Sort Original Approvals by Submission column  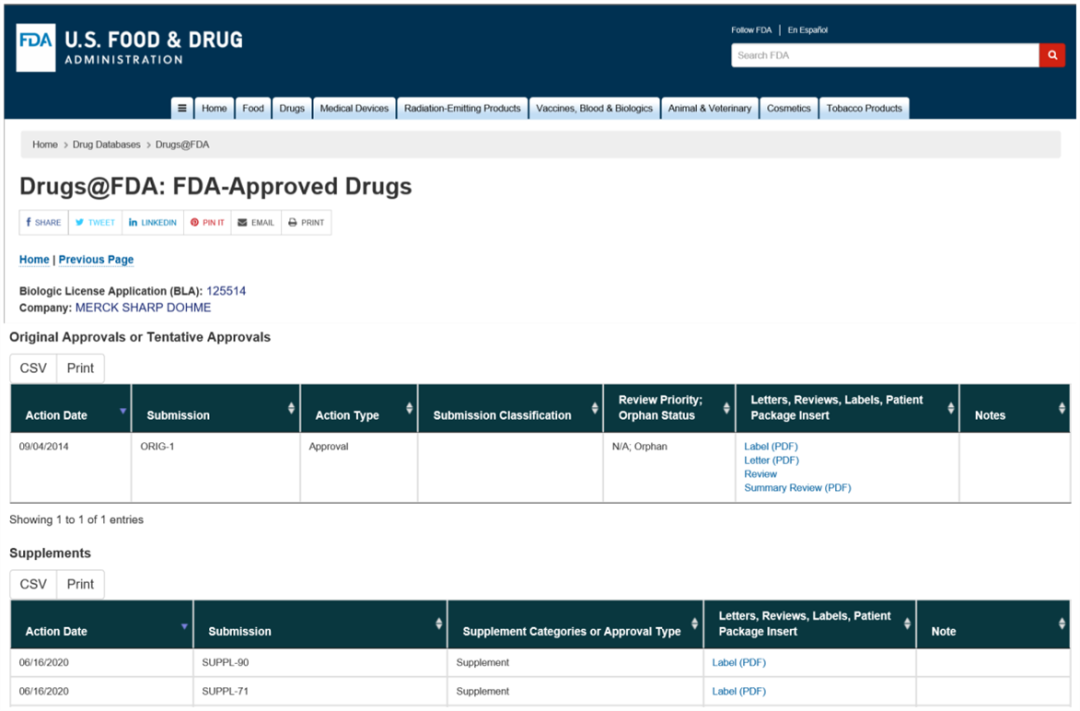coord(216,409)
